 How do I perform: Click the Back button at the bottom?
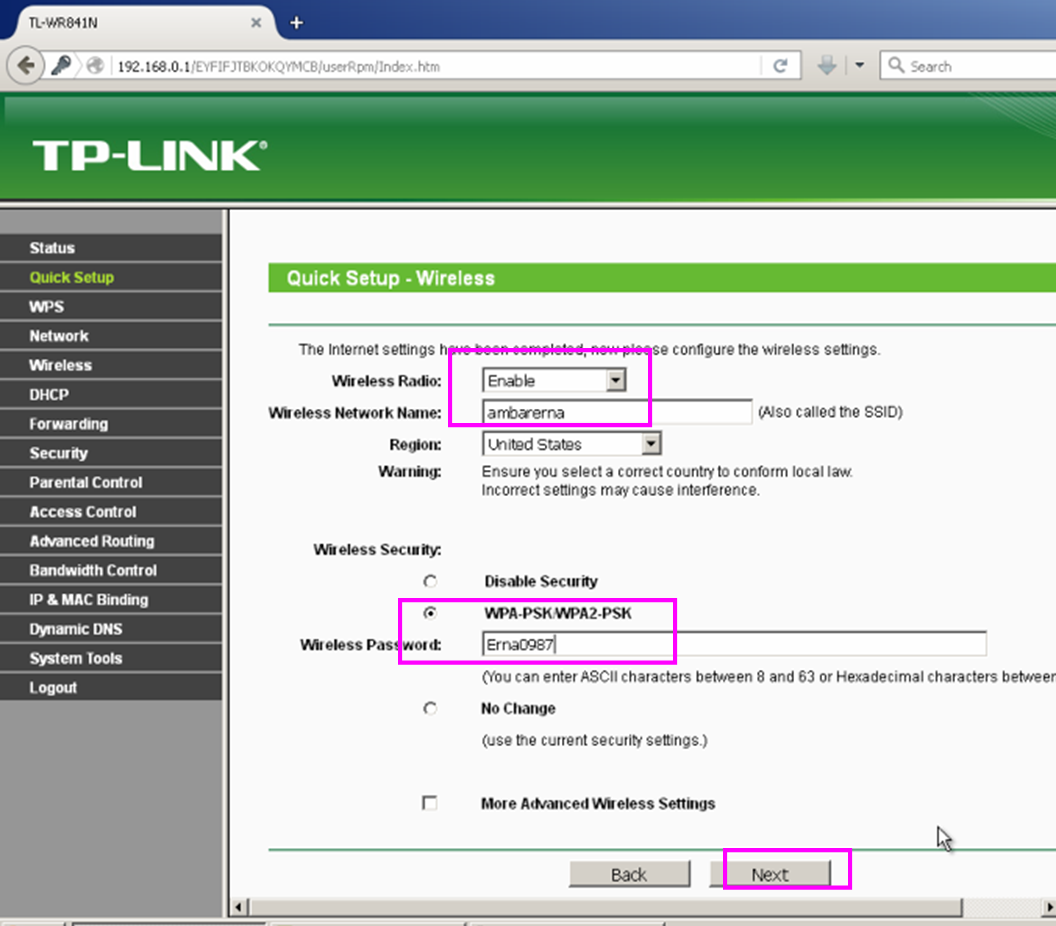coord(629,873)
